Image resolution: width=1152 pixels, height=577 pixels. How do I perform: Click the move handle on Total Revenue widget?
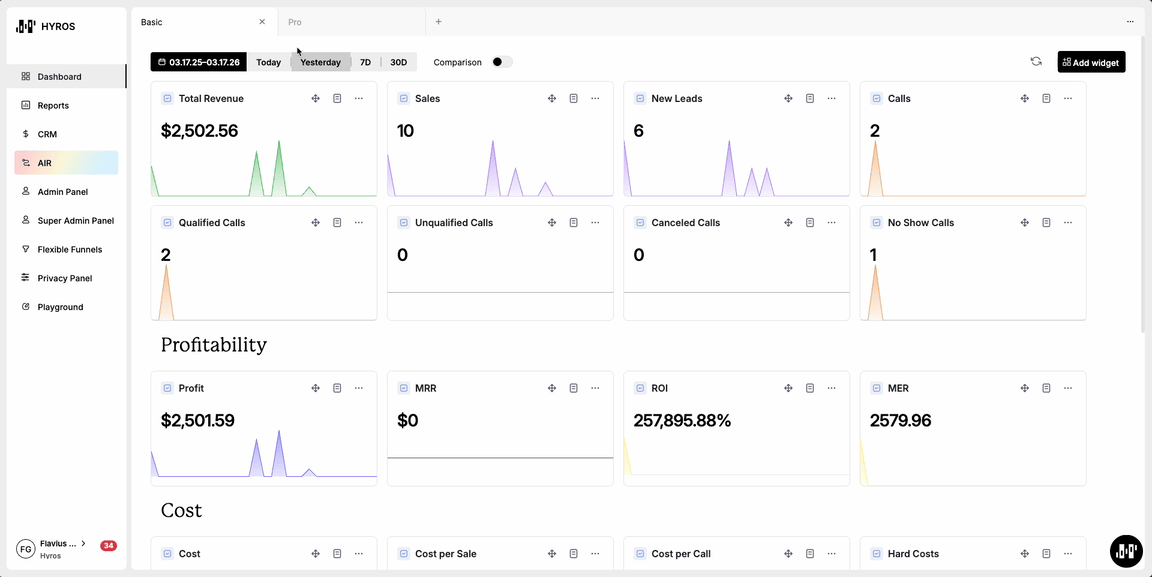(x=315, y=99)
